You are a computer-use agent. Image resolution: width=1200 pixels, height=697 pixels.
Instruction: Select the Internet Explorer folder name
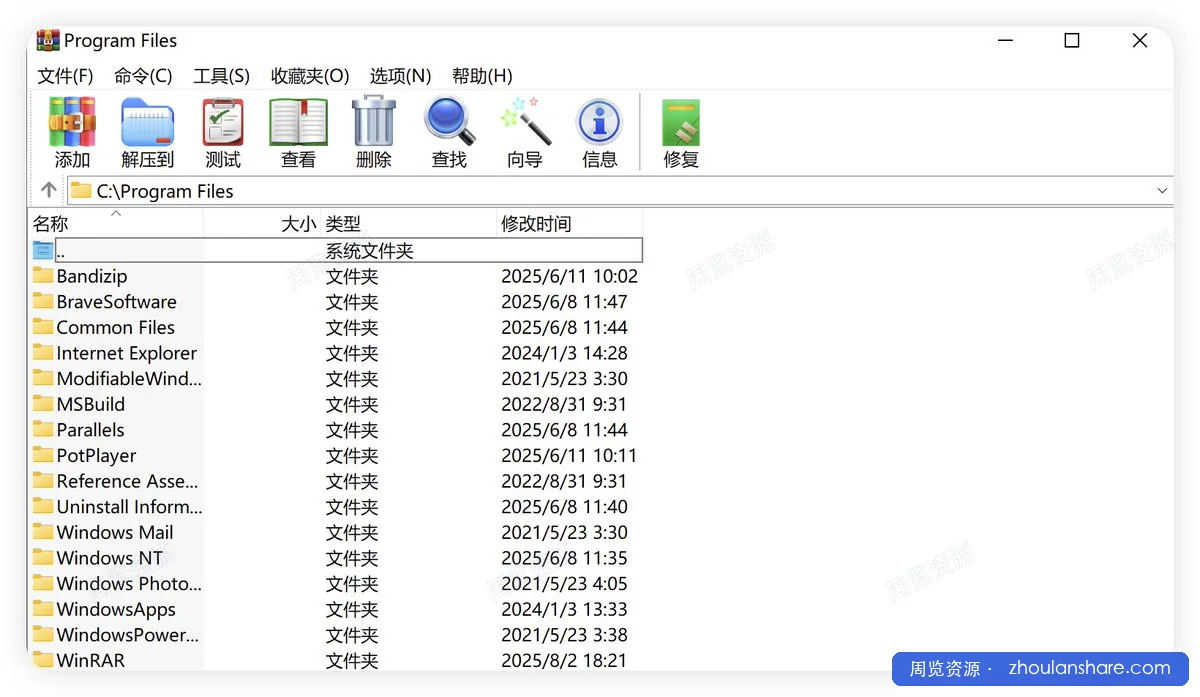click(126, 353)
